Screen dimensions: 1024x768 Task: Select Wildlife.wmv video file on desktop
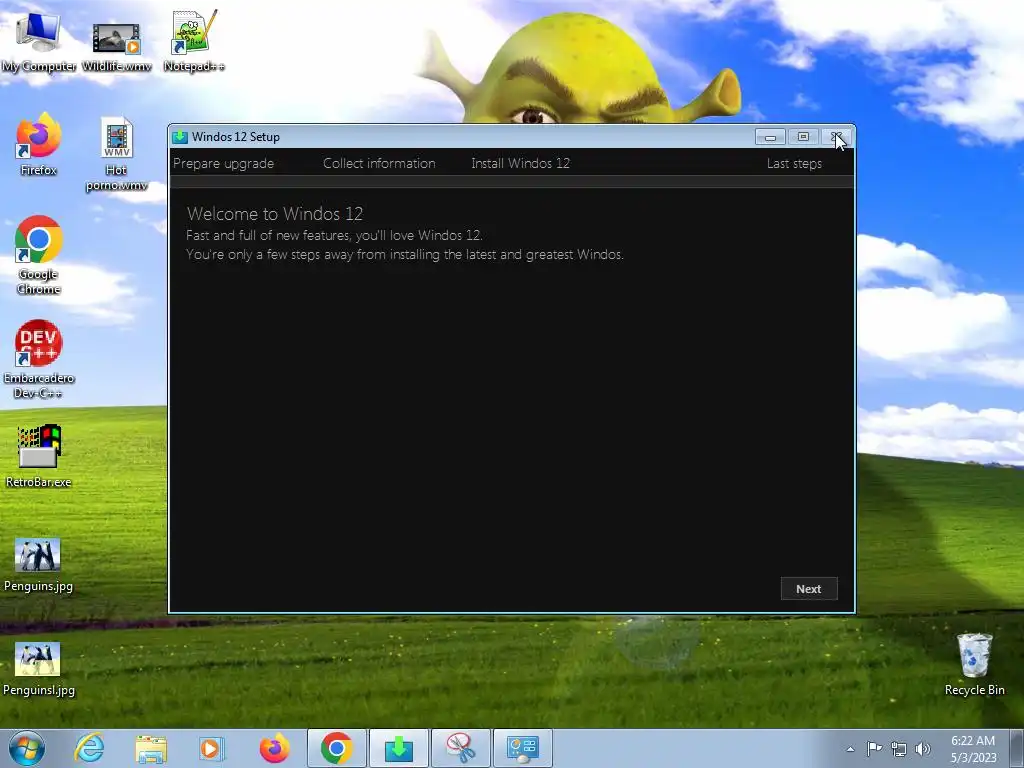(x=116, y=46)
